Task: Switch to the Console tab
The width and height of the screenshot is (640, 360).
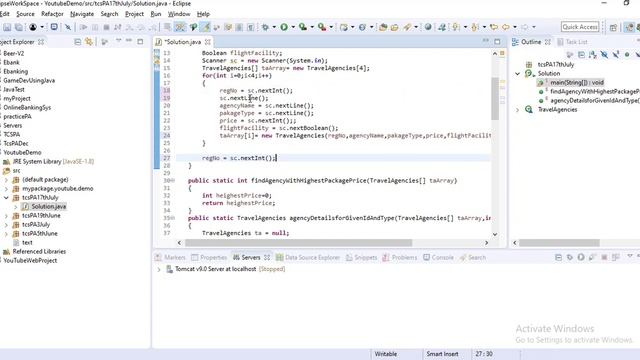Action: pyautogui.click(x=438, y=258)
